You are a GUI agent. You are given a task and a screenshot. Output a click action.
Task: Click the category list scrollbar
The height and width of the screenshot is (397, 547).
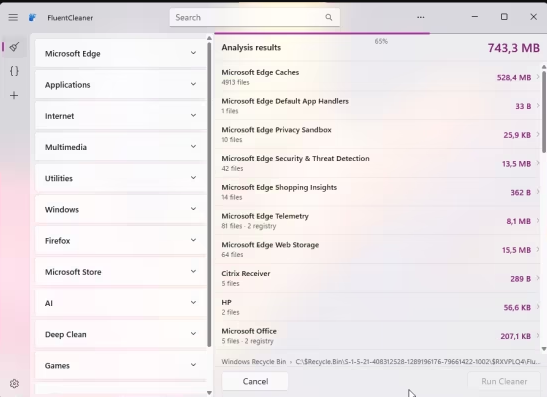coord(209,195)
